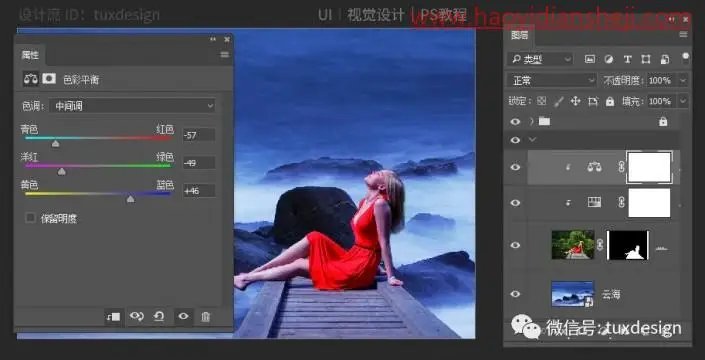
Task: Select the woman photo layer thumbnail
Action: click(573, 245)
